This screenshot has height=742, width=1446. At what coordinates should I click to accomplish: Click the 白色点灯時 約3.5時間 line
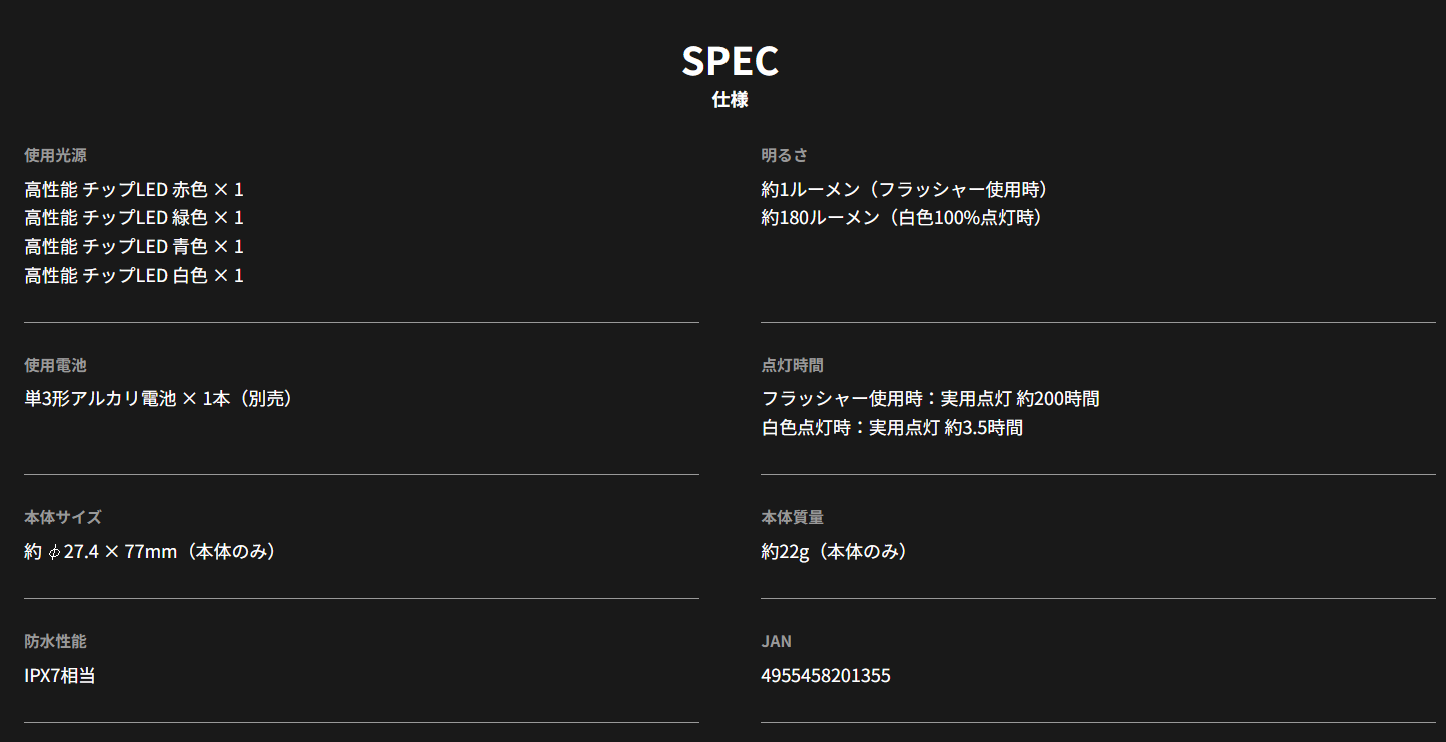click(x=892, y=428)
